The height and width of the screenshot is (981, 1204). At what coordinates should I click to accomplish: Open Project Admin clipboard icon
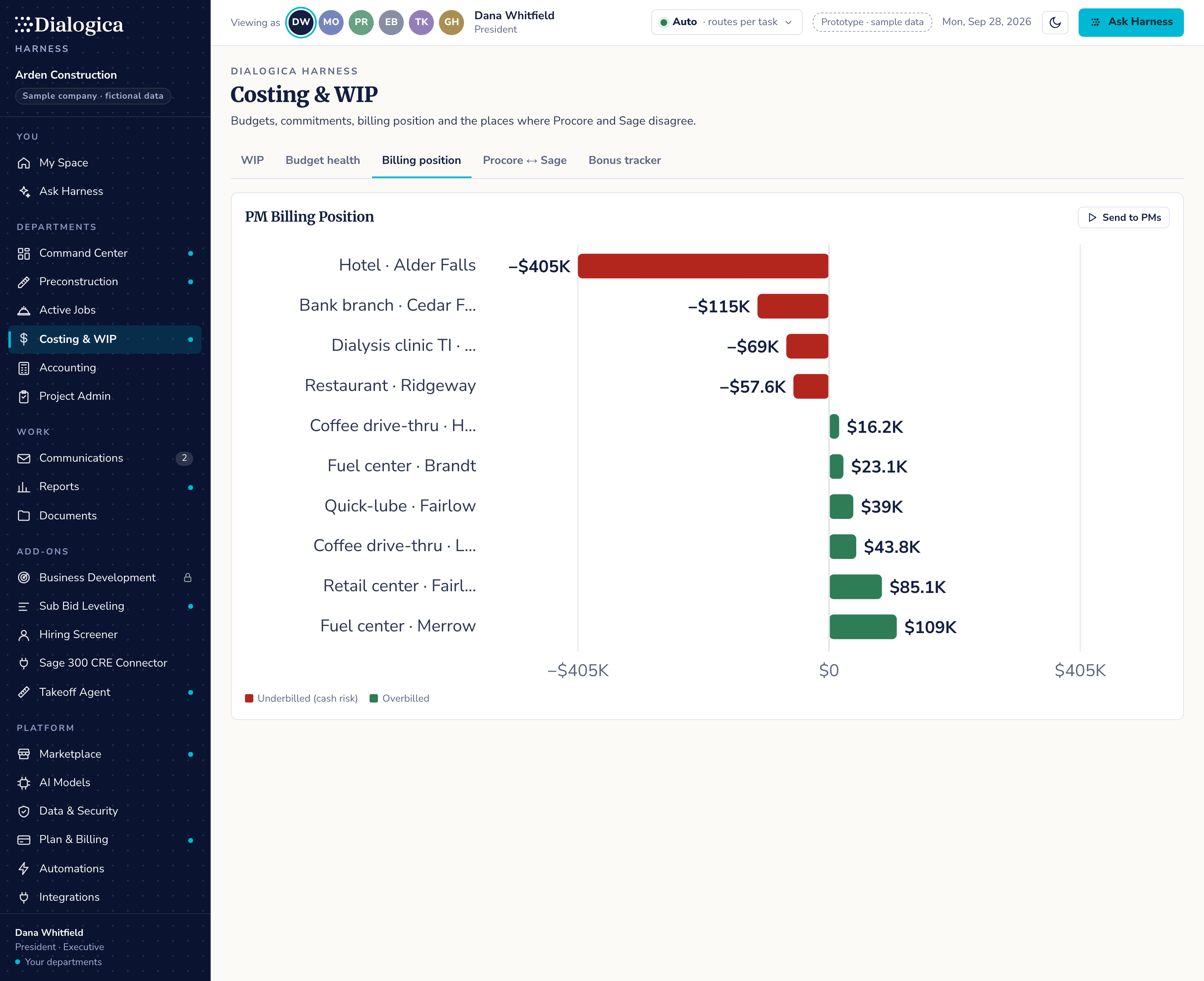click(24, 397)
